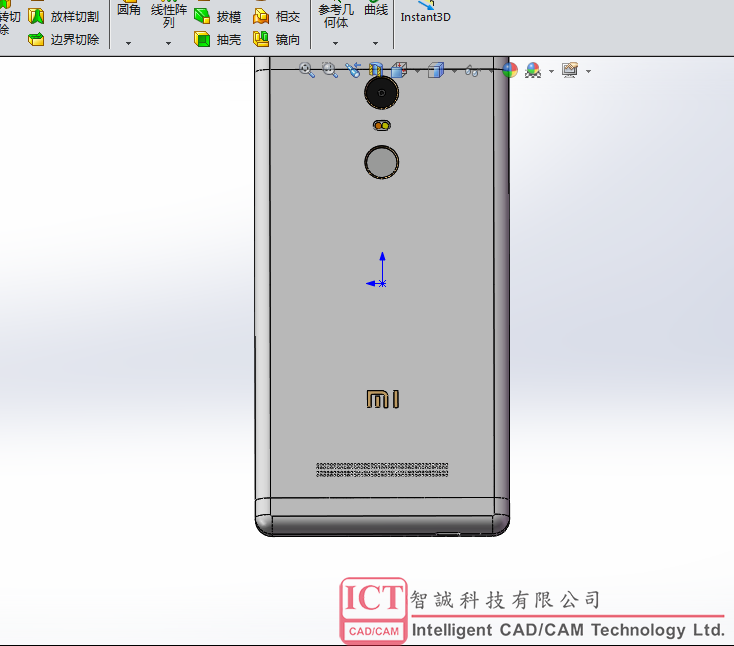Open the Section View tool
Image resolution: width=734 pixels, height=646 pixels.
376,70
